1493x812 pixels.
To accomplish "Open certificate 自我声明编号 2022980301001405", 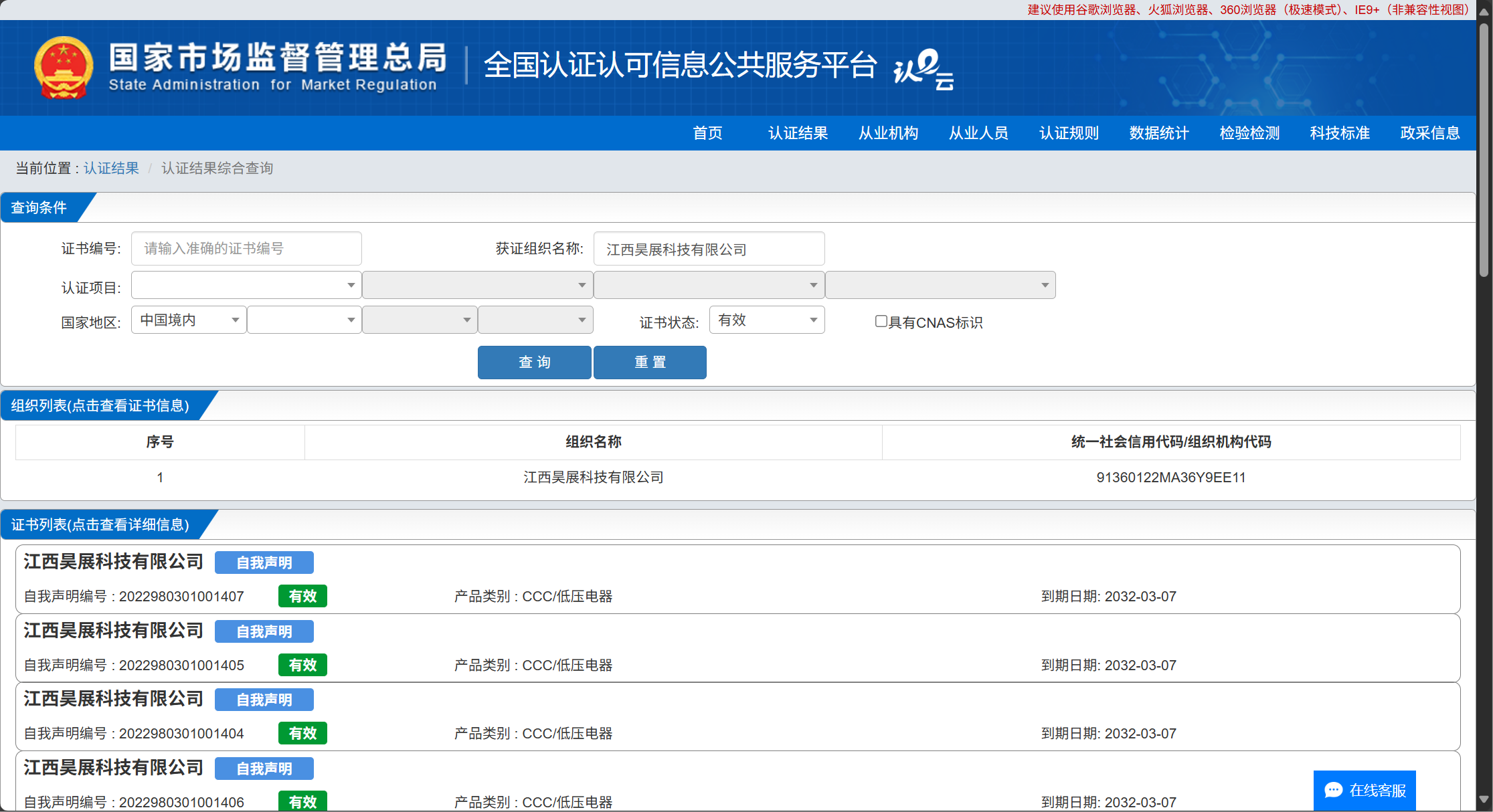I will click(x=134, y=665).
